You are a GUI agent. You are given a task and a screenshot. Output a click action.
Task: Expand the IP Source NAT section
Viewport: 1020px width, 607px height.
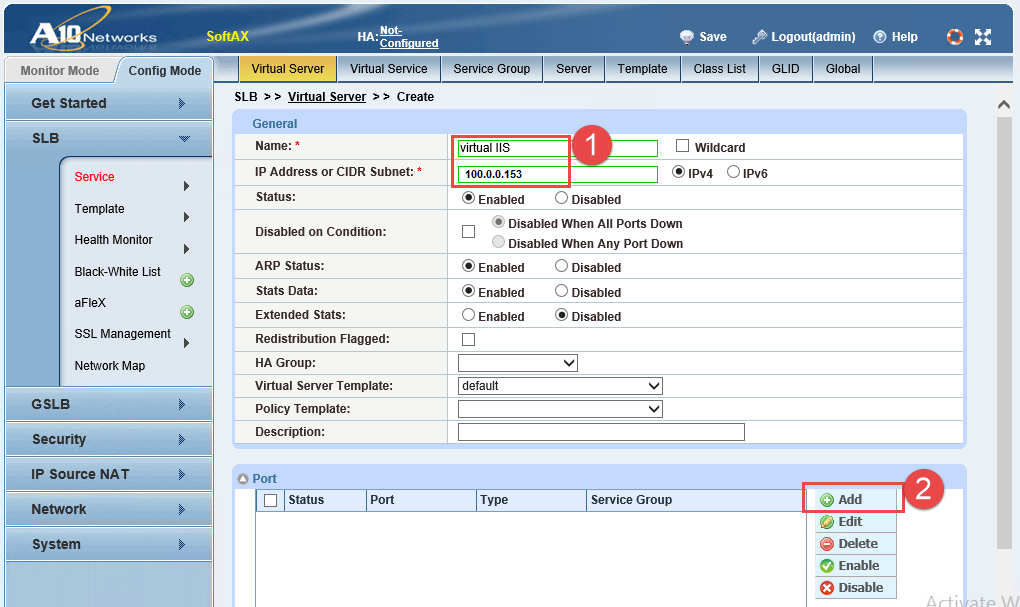coord(109,475)
